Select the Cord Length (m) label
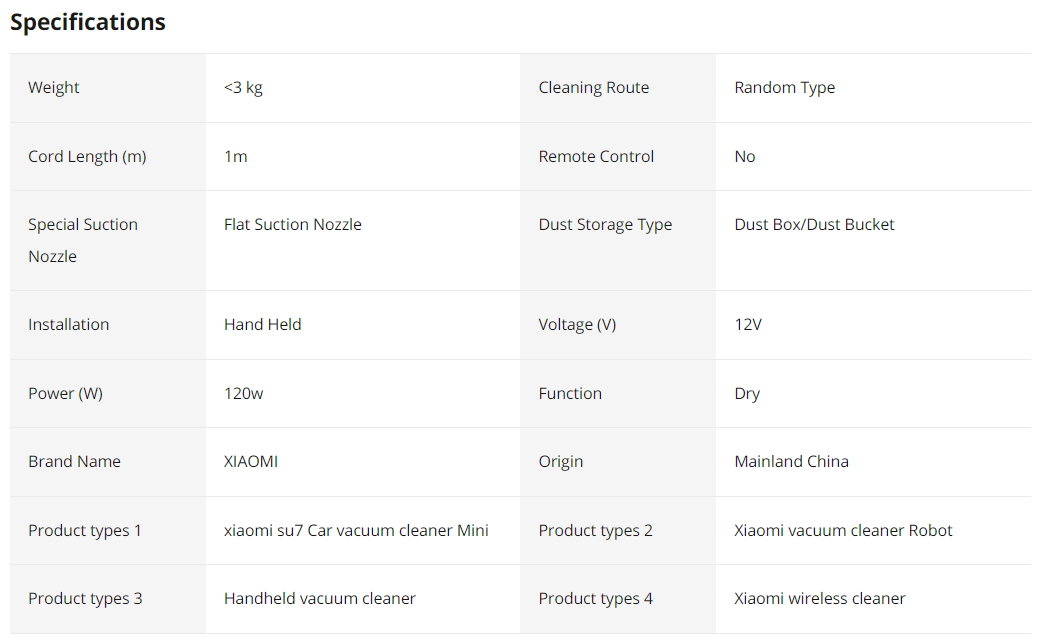The image size is (1042, 644). click(x=87, y=156)
